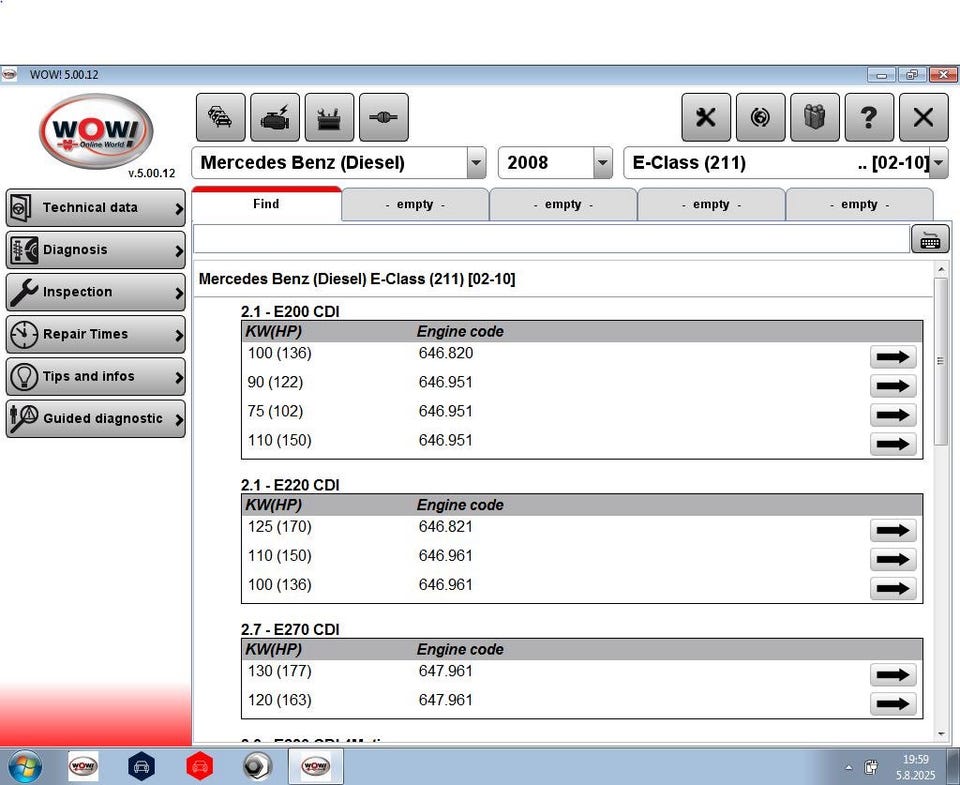The image size is (960, 785).
Task: Open the on-screen keyboard icon
Action: coord(930,239)
